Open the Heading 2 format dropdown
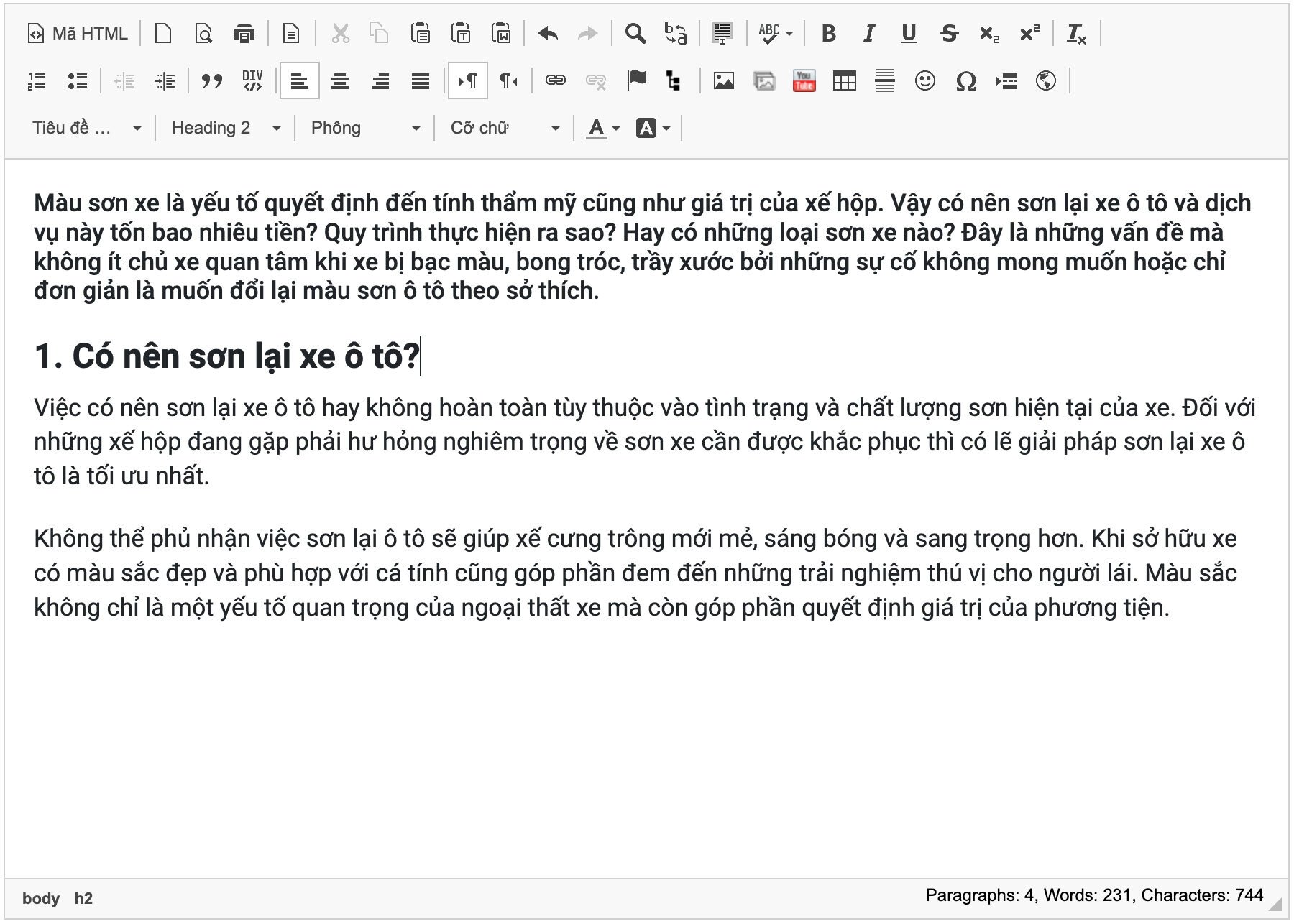This screenshot has height=924, width=1294. pos(225,128)
